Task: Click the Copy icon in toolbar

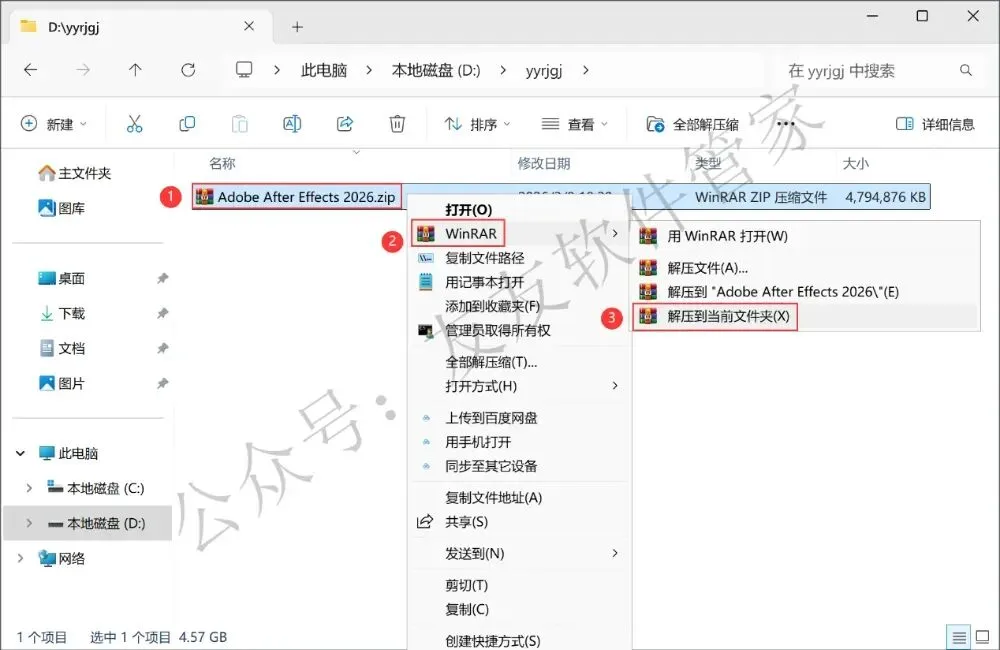Action: click(187, 124)
